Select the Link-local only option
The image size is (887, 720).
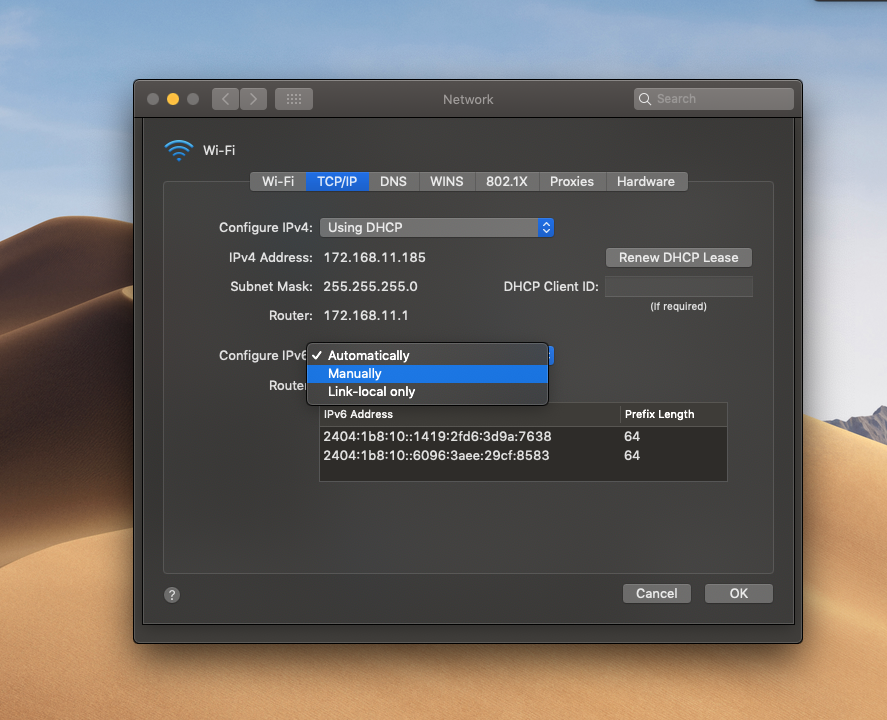tap(428, 392)
